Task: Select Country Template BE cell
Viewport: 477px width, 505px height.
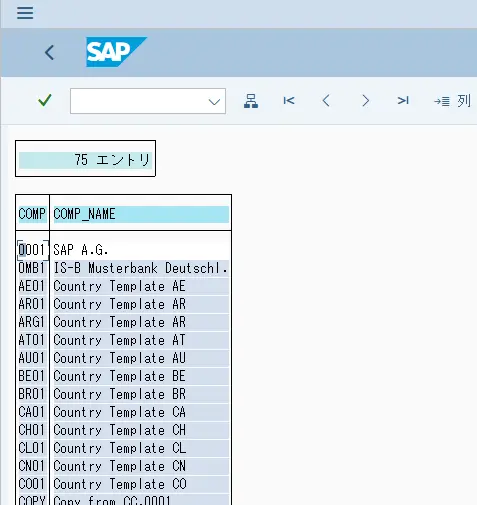Action: click(x=141, y=376)
